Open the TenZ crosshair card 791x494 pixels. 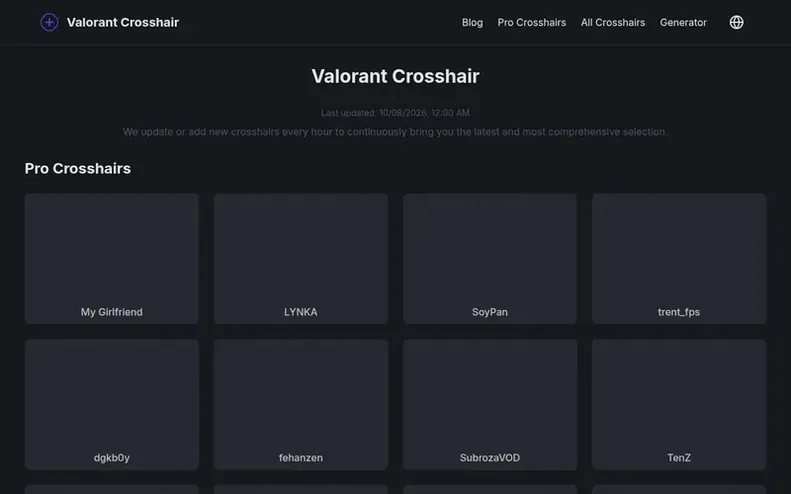679,404
